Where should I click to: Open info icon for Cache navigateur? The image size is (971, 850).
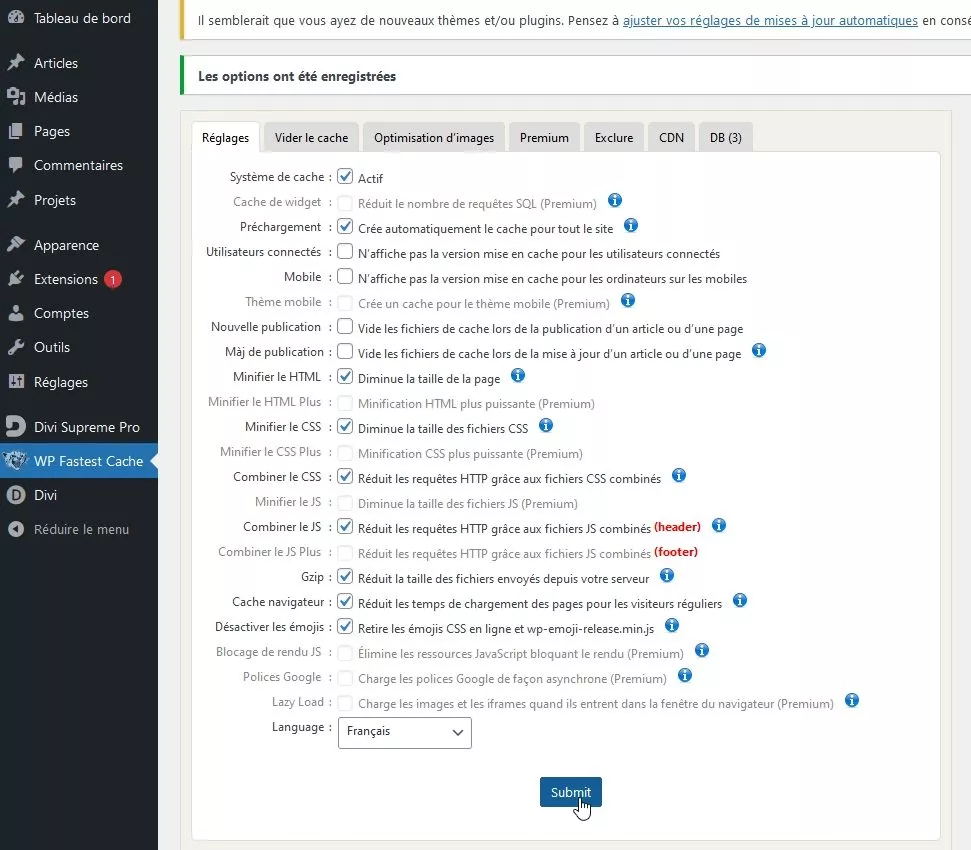tap(739, 601)
